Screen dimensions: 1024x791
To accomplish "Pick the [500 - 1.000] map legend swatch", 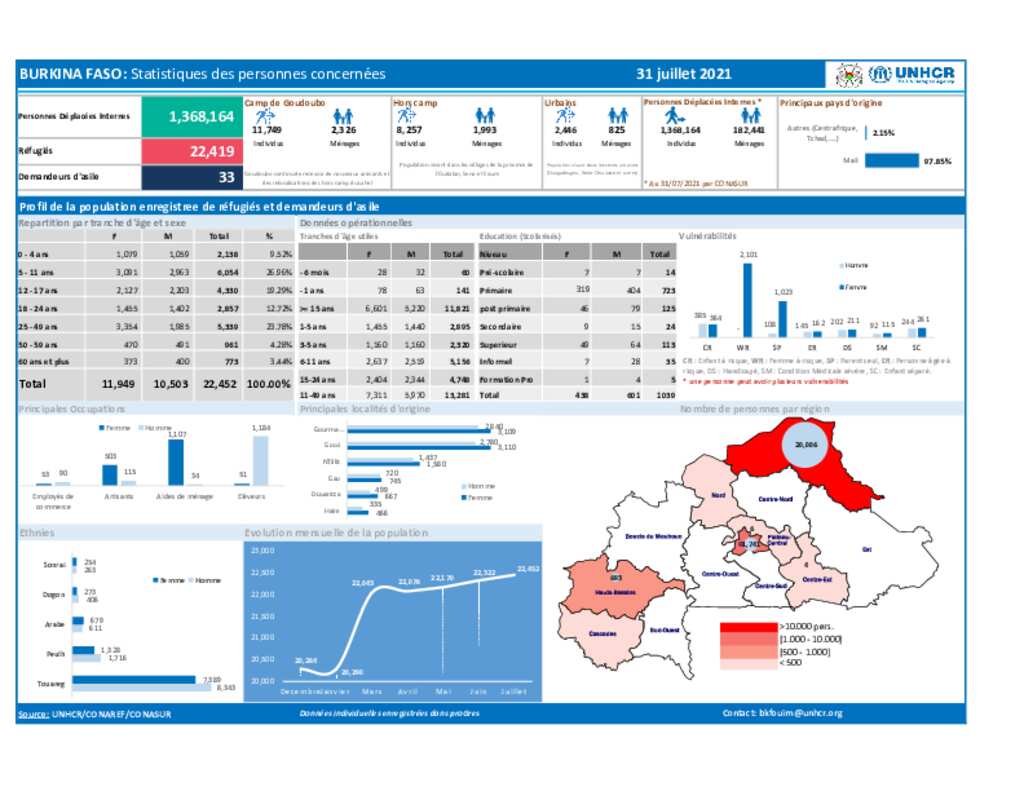I will (748, 652).
